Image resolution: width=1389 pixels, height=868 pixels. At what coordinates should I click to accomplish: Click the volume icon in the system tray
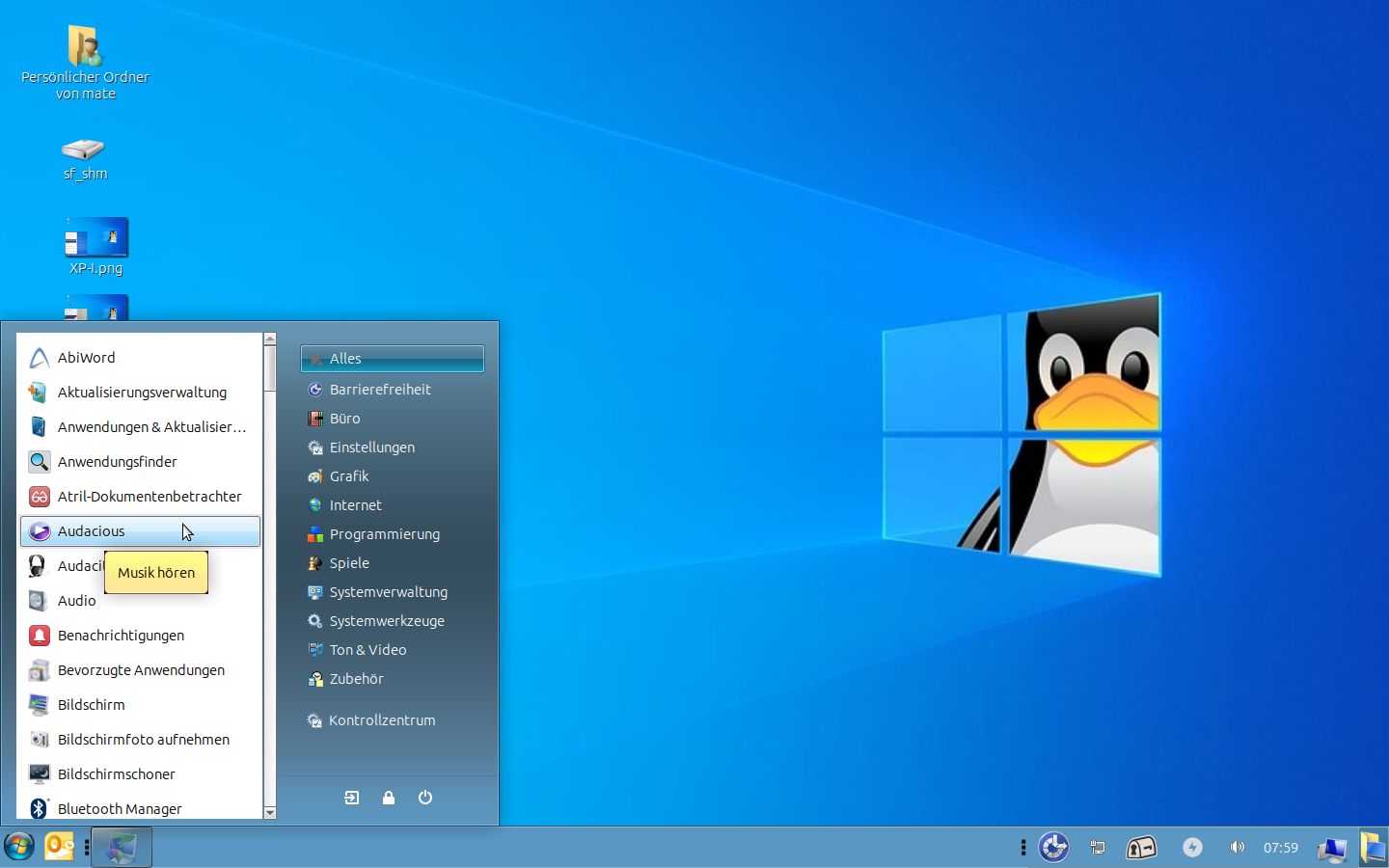[1238, 848]
